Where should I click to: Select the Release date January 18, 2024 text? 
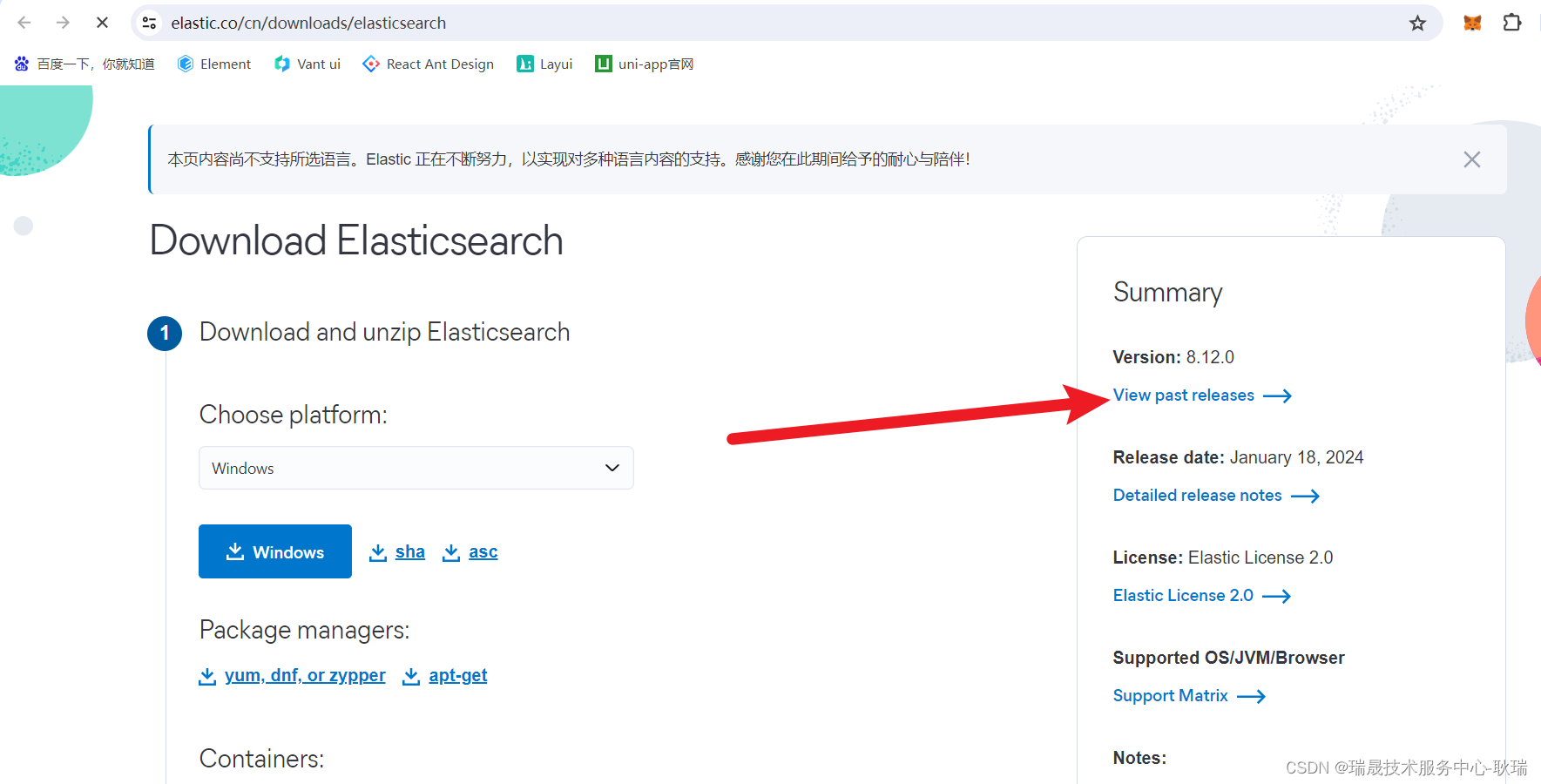click(1238, 457)
